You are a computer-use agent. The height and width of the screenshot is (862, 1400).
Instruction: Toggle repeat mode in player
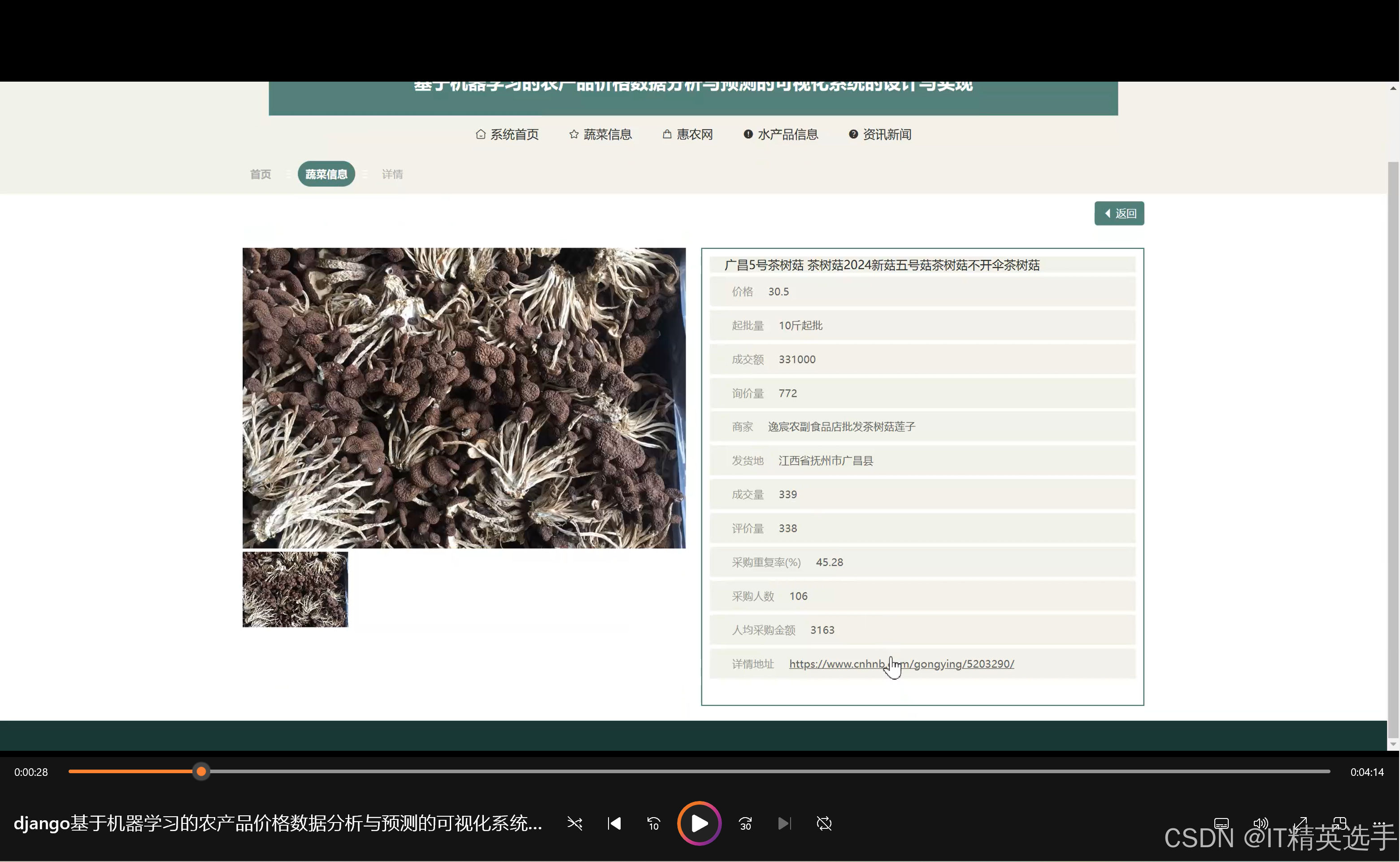[824, 823]
